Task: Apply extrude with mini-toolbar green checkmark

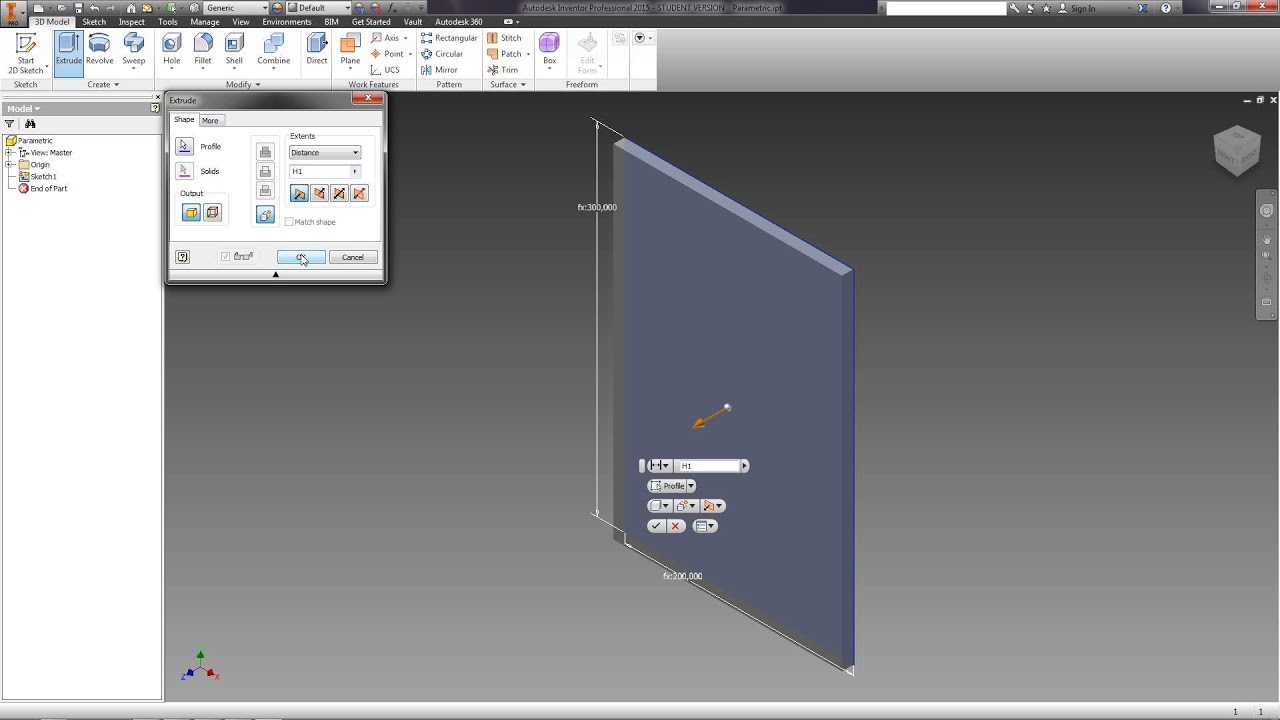Action: 656,526
